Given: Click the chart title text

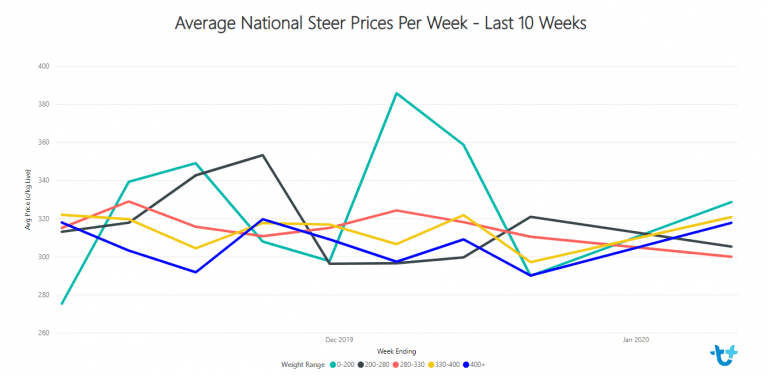Looking at the screenshot, I should pyautogui.click(x=381, y=23).
